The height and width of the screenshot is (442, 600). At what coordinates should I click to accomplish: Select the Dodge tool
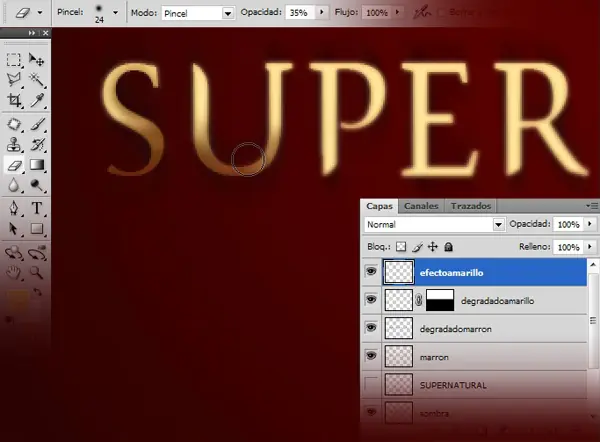click(x=37, y=185)
